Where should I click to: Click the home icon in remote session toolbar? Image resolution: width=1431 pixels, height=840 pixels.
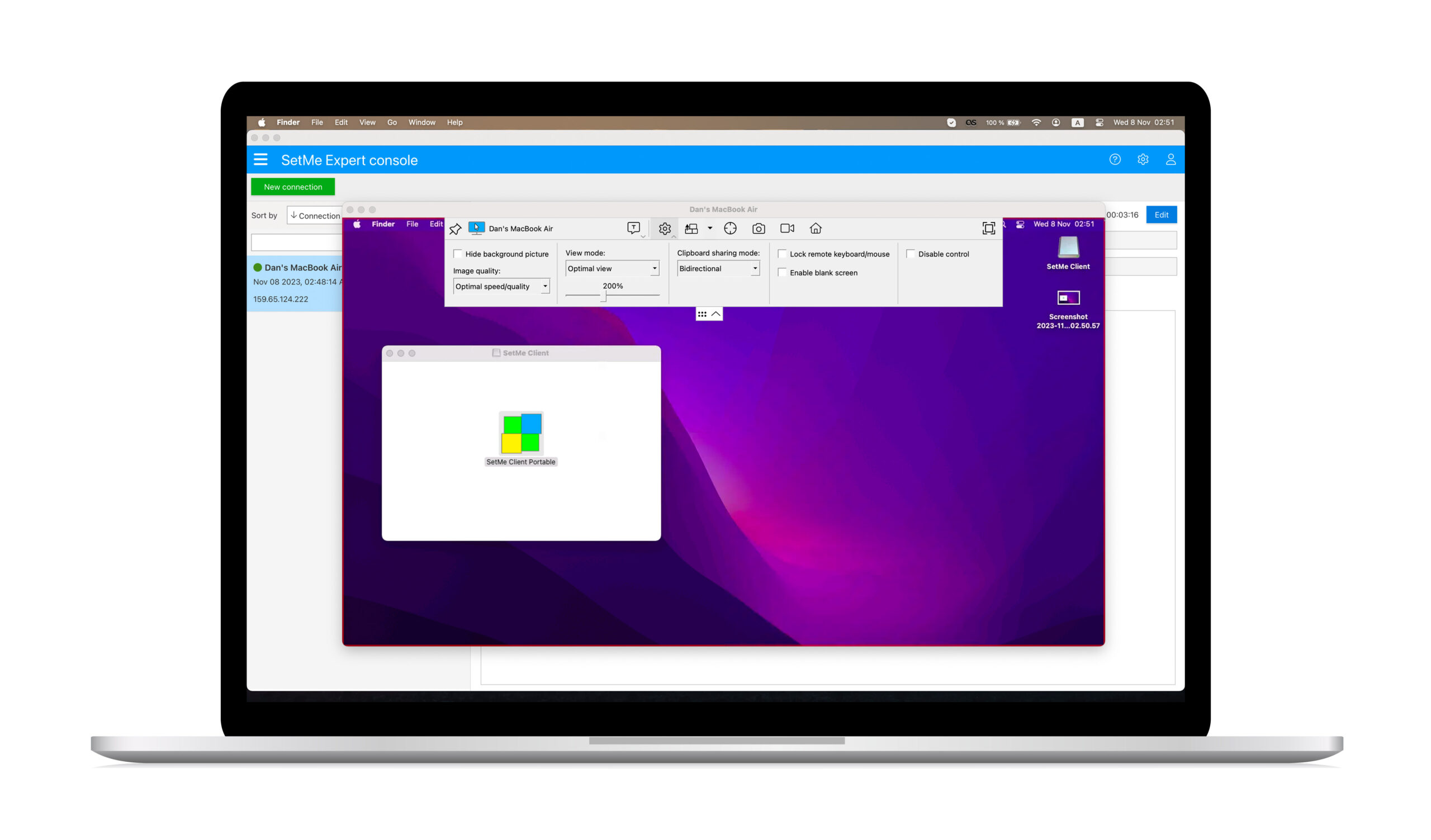pyautogui.click(x=817, y=228)
